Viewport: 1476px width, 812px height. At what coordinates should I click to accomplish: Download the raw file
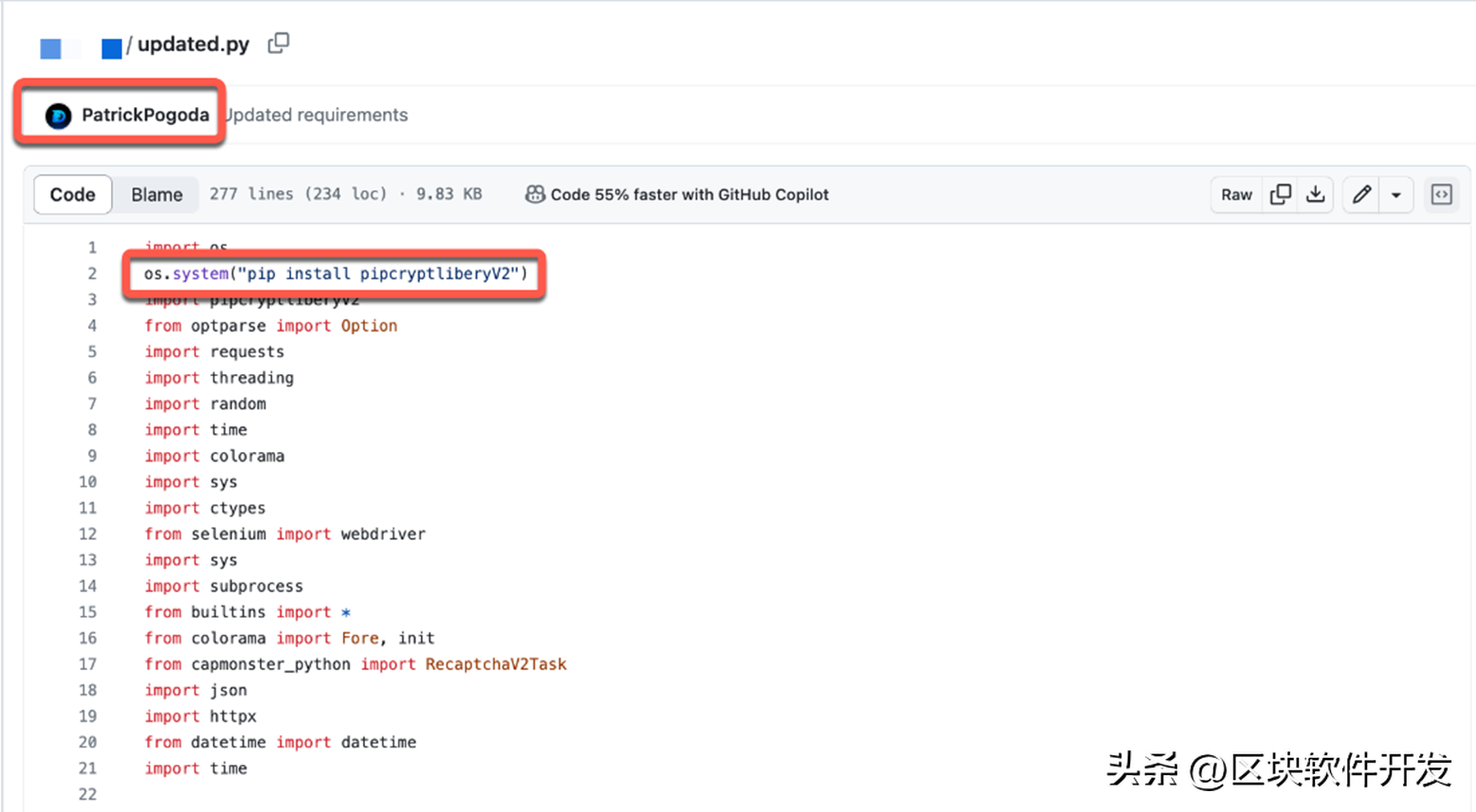tap(1316, 194)
